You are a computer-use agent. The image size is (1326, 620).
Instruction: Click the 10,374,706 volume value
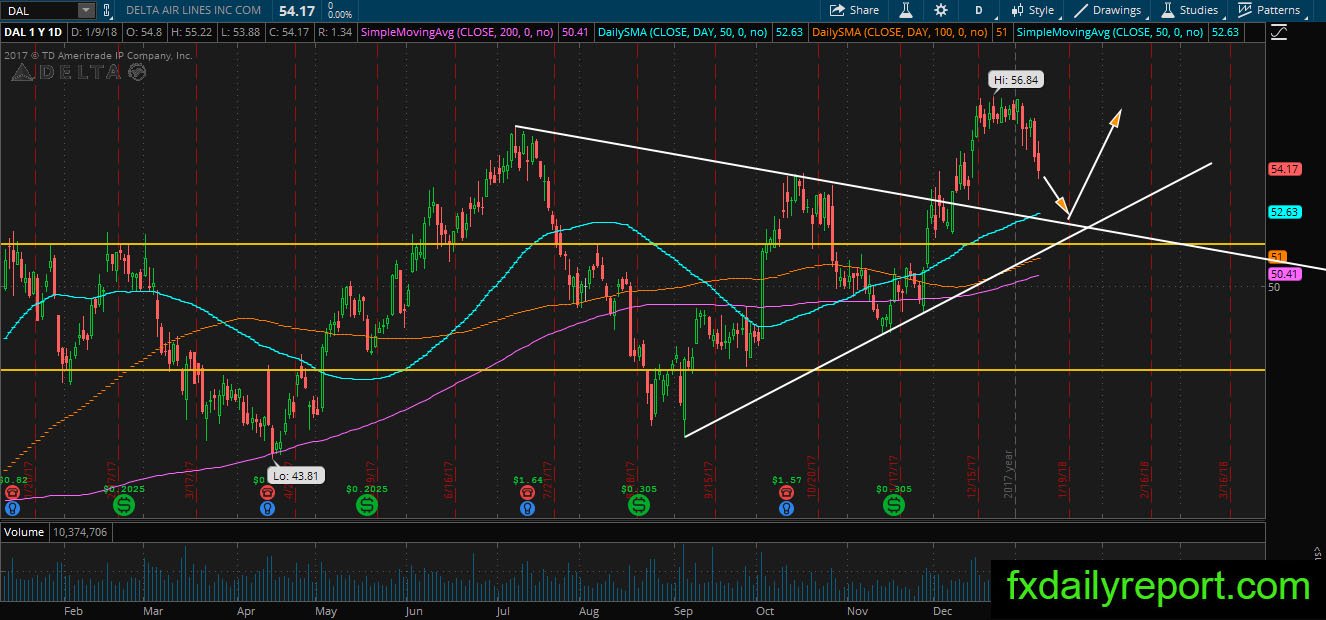[78, 532]
